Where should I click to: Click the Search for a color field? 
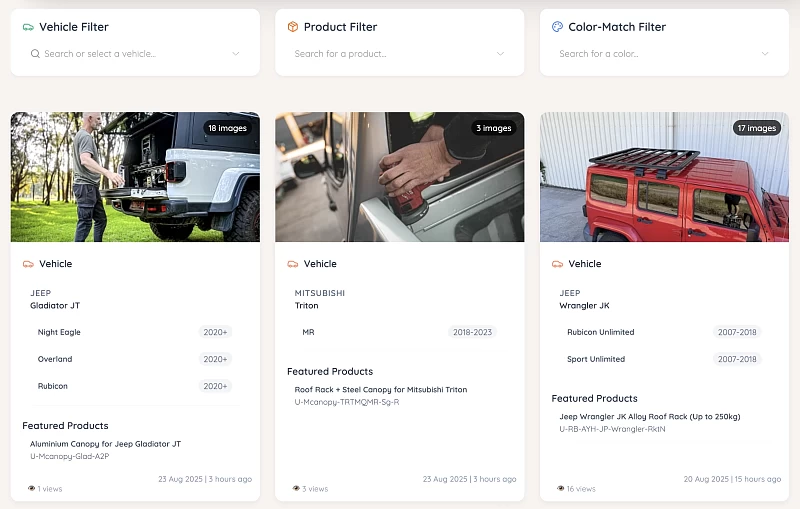tap(664, 54)
